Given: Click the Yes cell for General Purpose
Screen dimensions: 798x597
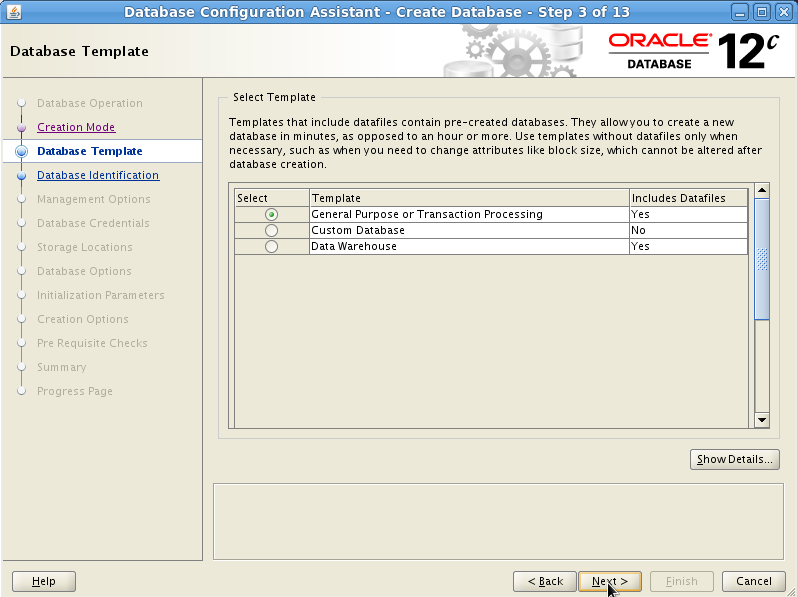Looking at the screenshot, I should coord(689,214).
